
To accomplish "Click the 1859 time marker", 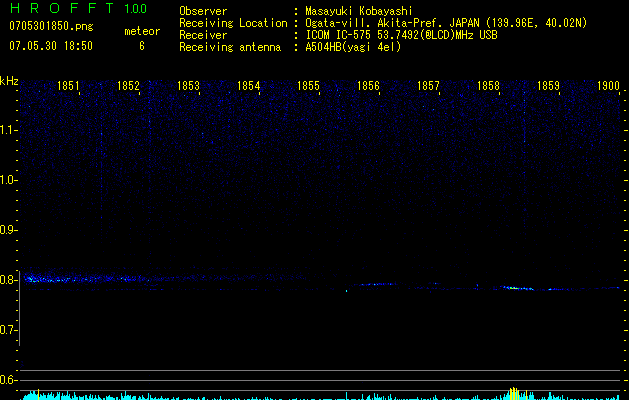I will pyautogui.click(x=548, y=86).
